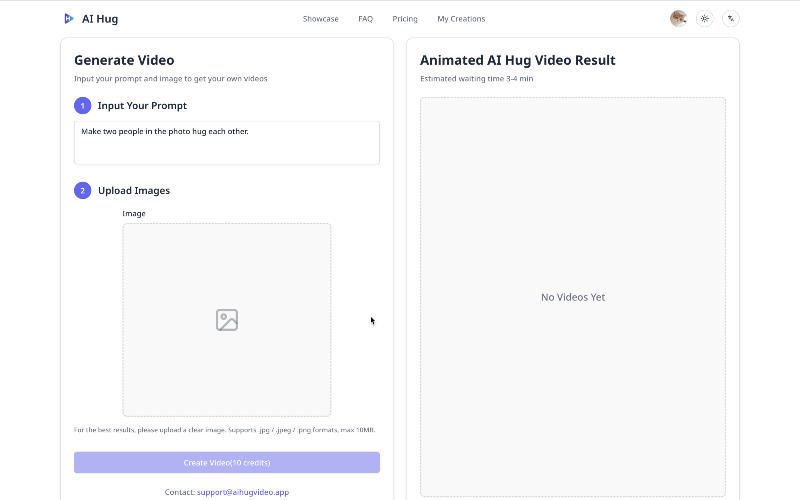Viewport: 800px width, 500px height.
Task: Navigate to Pricing
Action: [x=405, y=19]
